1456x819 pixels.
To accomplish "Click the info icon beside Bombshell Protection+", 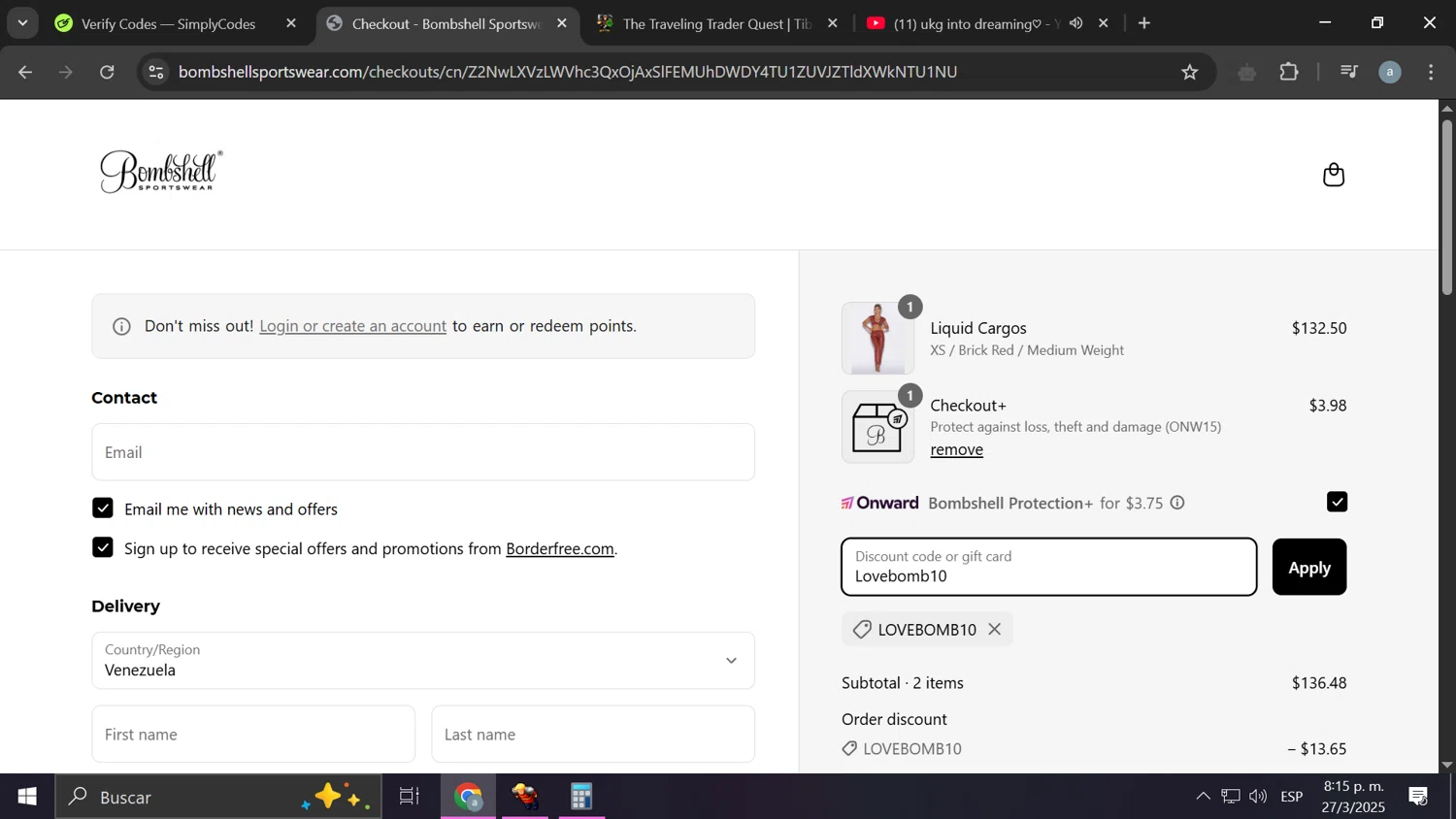I will tap(1177, 503).
